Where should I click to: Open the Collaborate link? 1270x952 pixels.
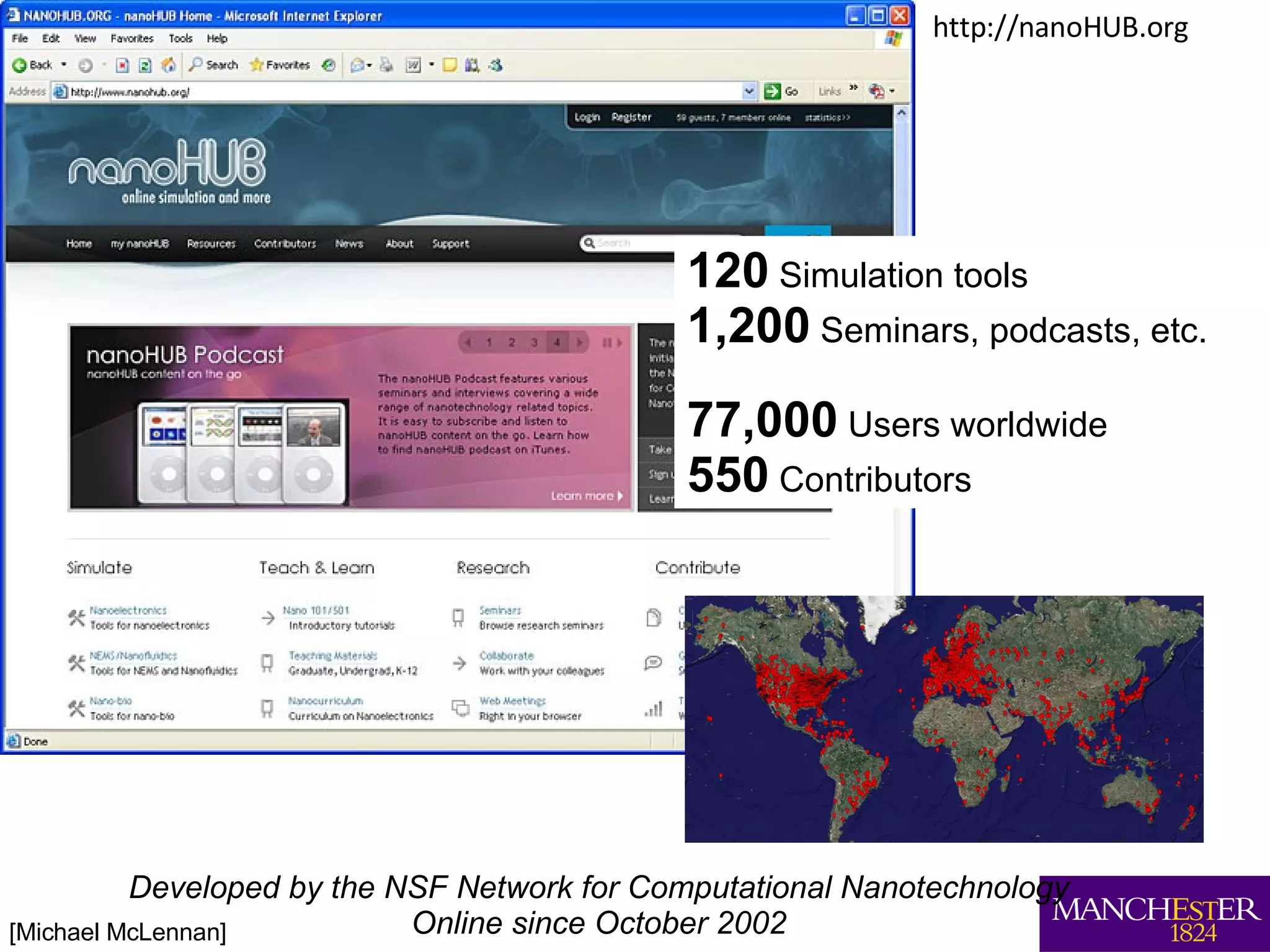coord(507,656)
